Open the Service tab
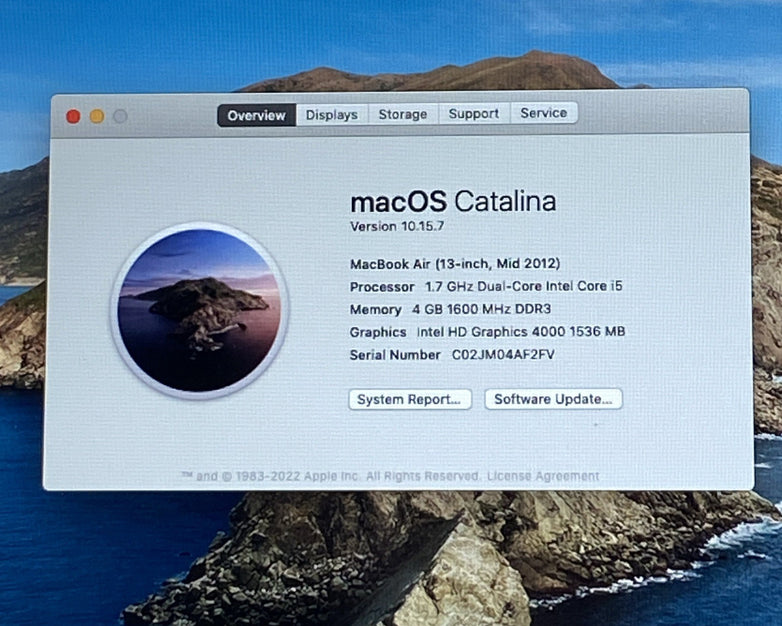The width and height of the screenshot is (782, 626). pyautogui.click(x=544, y=113)
